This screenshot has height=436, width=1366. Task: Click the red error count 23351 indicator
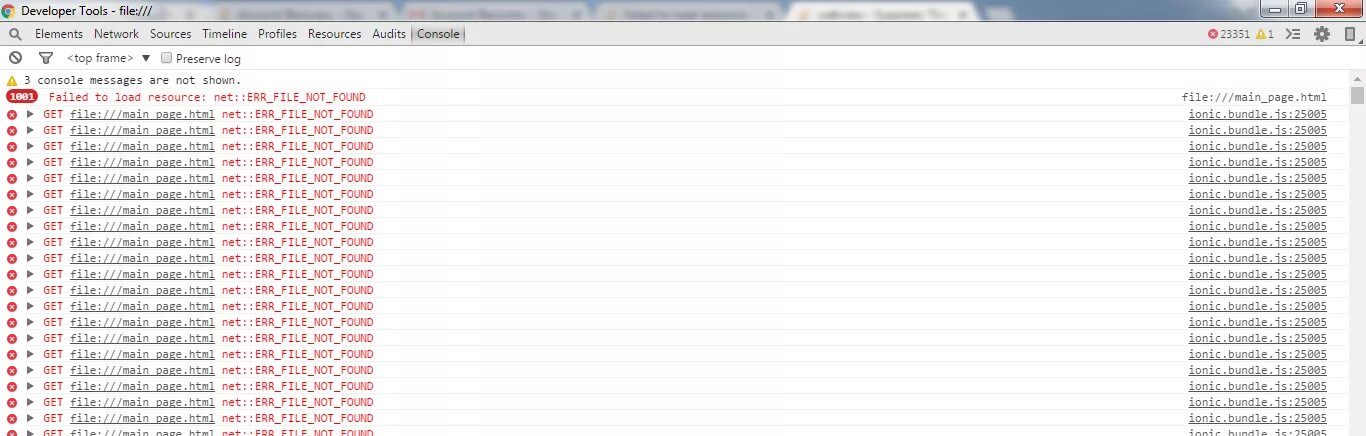coord(1229,34)
